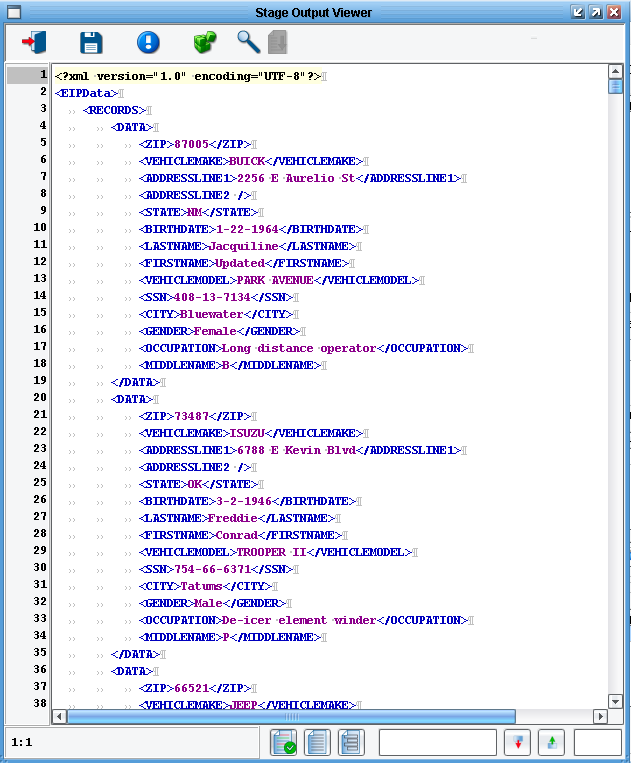631x763 pixels.
Task: Click line number 20 in the gutter
Action: pyautogui.click(x=40, y=397)
